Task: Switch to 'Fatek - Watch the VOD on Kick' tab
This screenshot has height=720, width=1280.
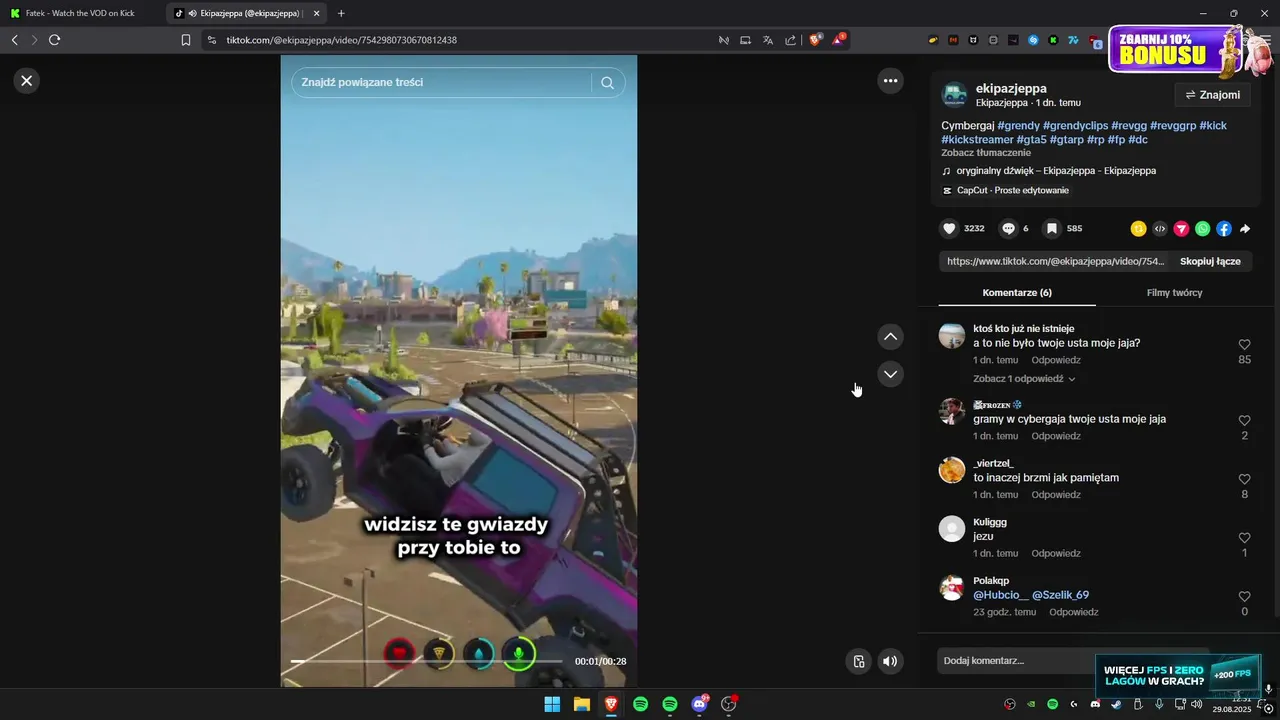Action: [x=80, y=13]
